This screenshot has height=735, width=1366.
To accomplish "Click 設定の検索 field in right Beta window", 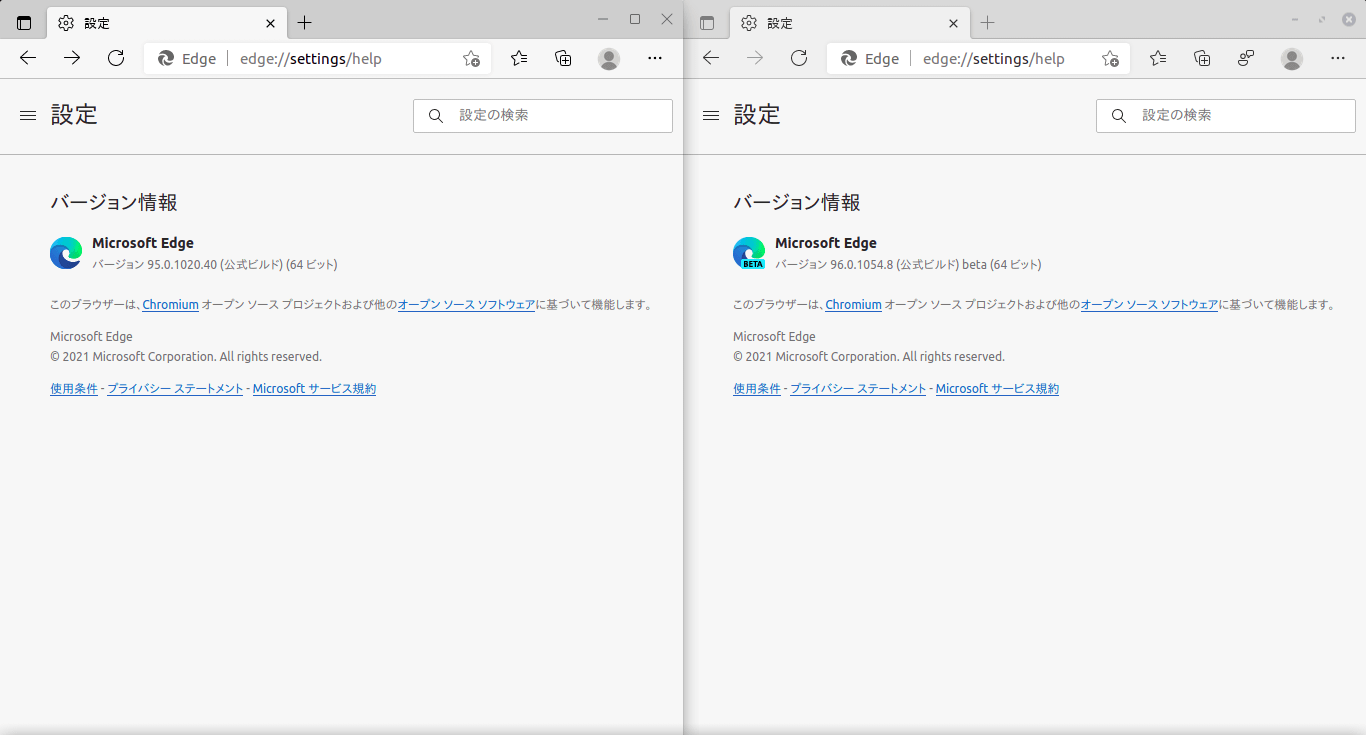I will click(1226, 116).
